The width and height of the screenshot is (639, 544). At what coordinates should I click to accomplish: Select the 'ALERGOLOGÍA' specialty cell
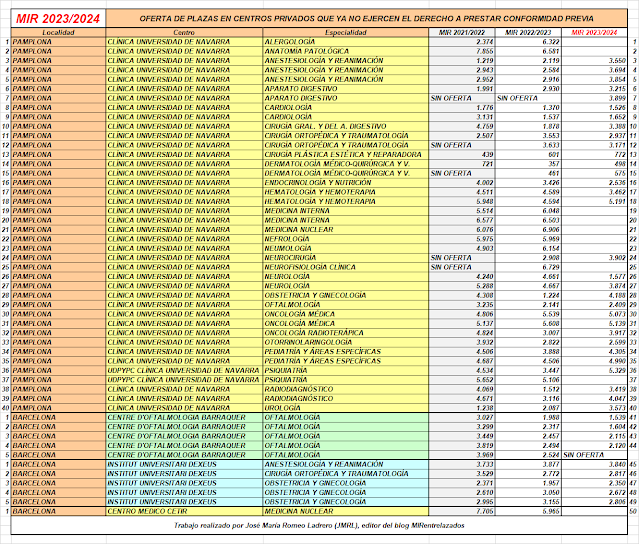coord(346,42)
